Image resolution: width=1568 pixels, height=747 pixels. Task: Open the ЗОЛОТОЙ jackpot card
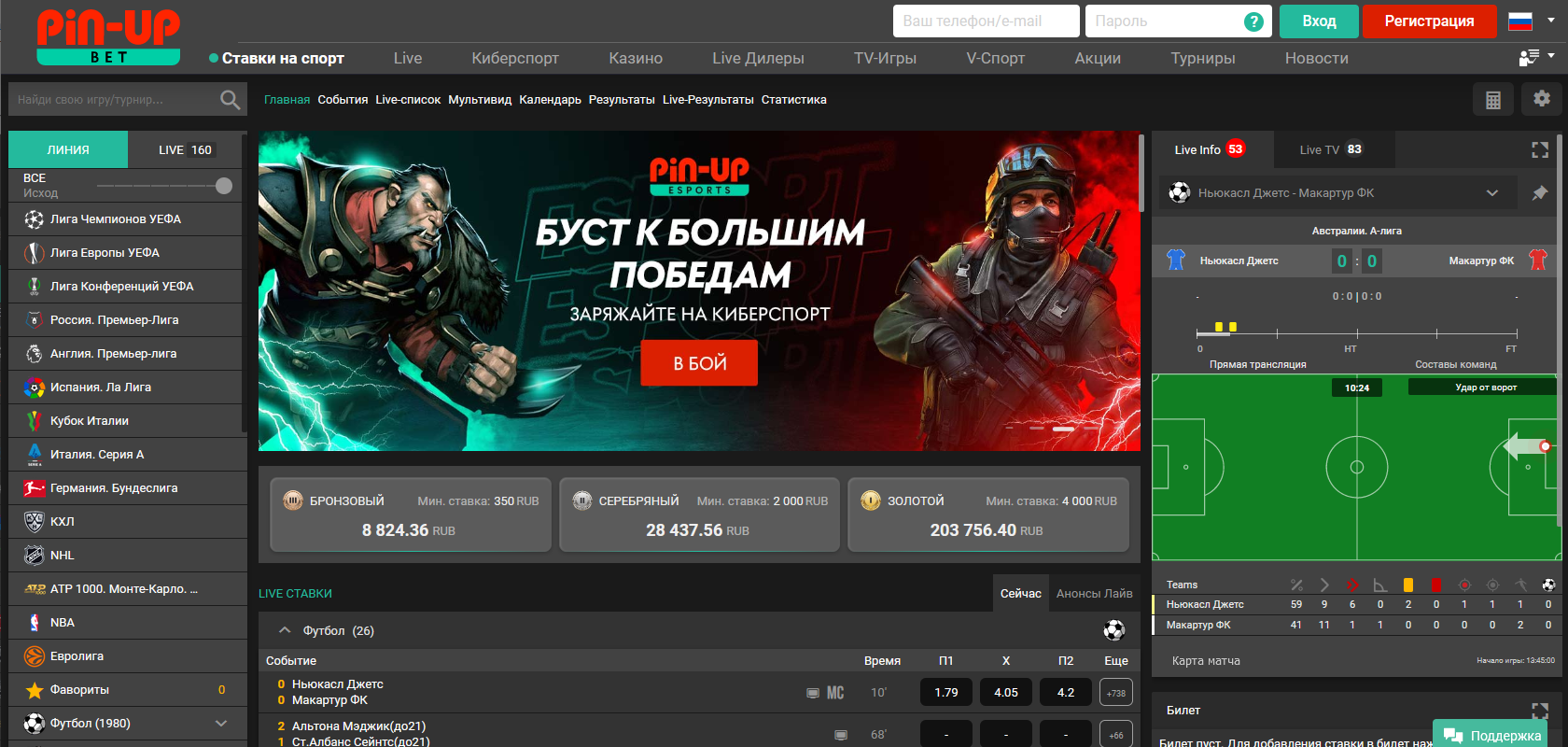coord(988,515)
